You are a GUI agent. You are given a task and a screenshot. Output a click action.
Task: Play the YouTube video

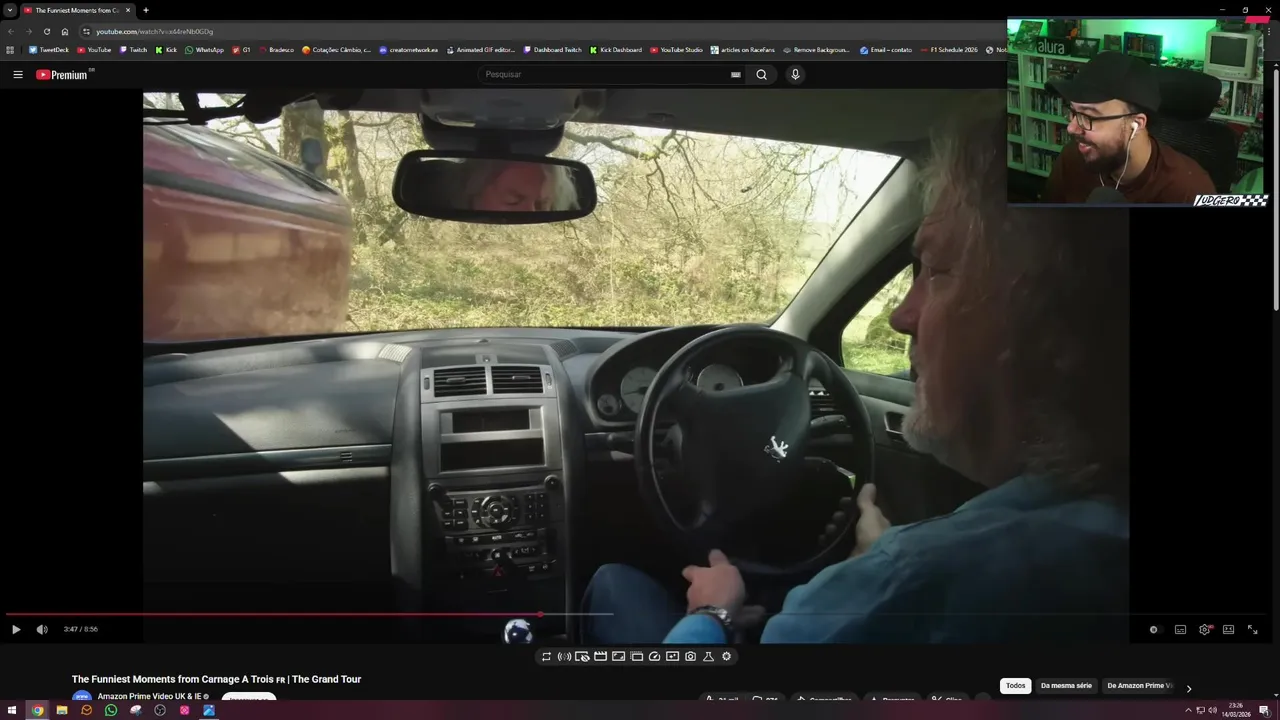(16, 629)
